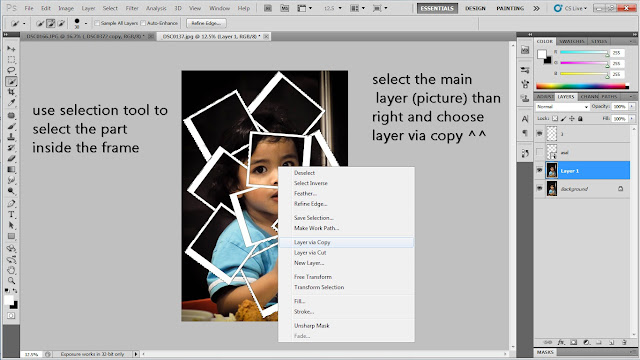Open the blend mode Normal dropdown
The width and height of the screenshot is (640, 360).
tap(562, 107)
